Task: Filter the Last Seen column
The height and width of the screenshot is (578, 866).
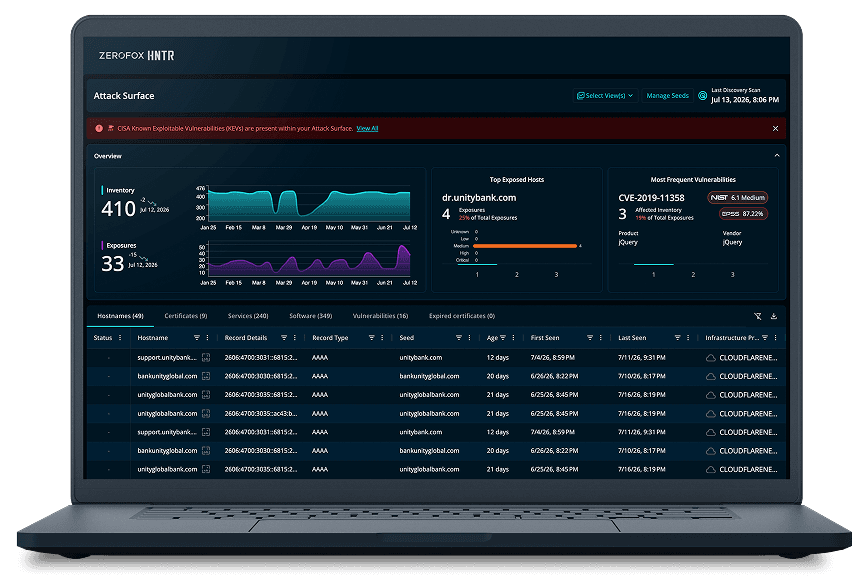Action: tap(678, 337)
